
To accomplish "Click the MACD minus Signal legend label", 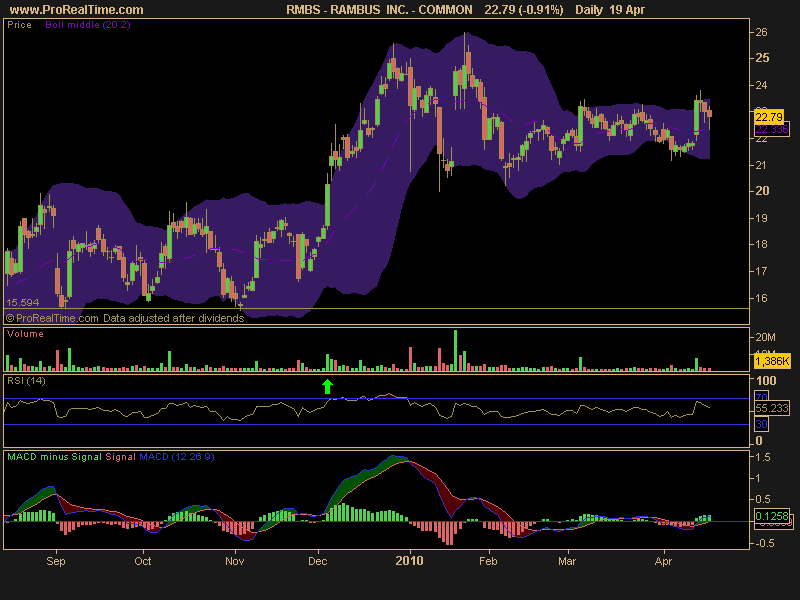I will 55,457.
